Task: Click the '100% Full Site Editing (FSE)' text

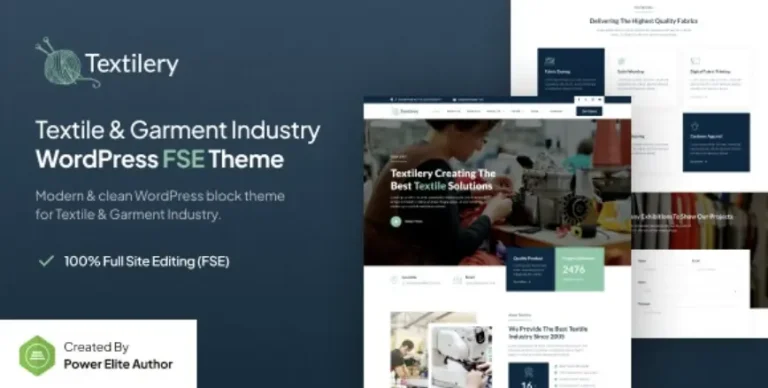Action: (146, 262)
